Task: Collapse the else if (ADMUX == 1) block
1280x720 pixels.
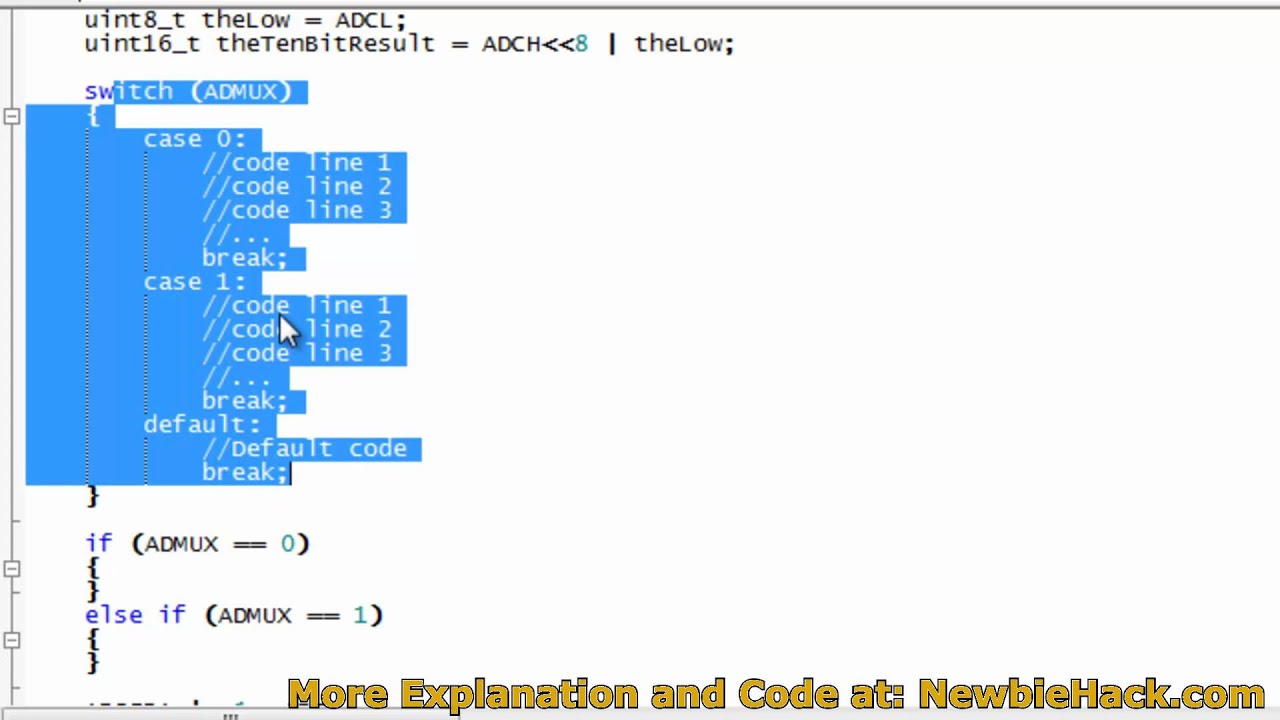Action: 11,640
